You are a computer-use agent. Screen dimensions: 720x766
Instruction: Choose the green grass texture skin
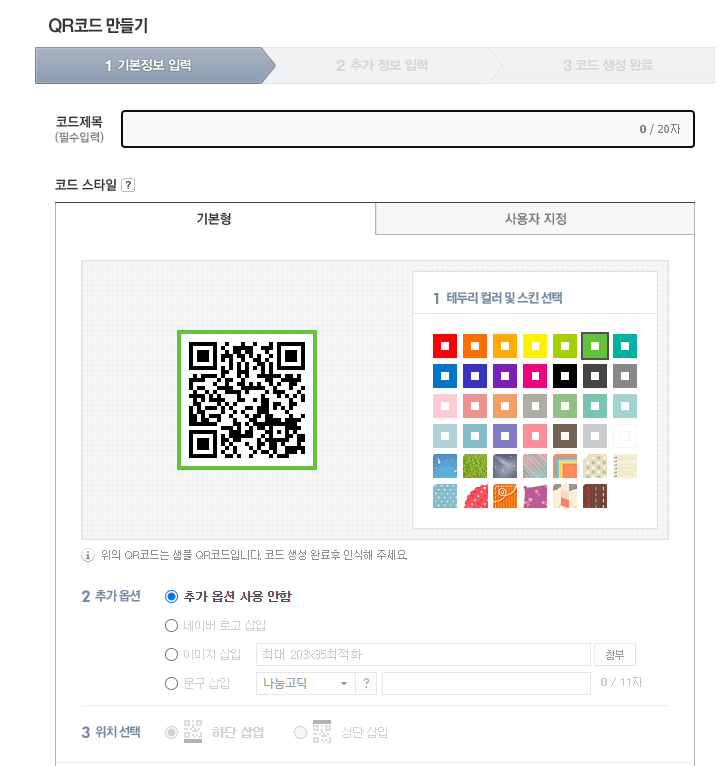coord(475,466)
